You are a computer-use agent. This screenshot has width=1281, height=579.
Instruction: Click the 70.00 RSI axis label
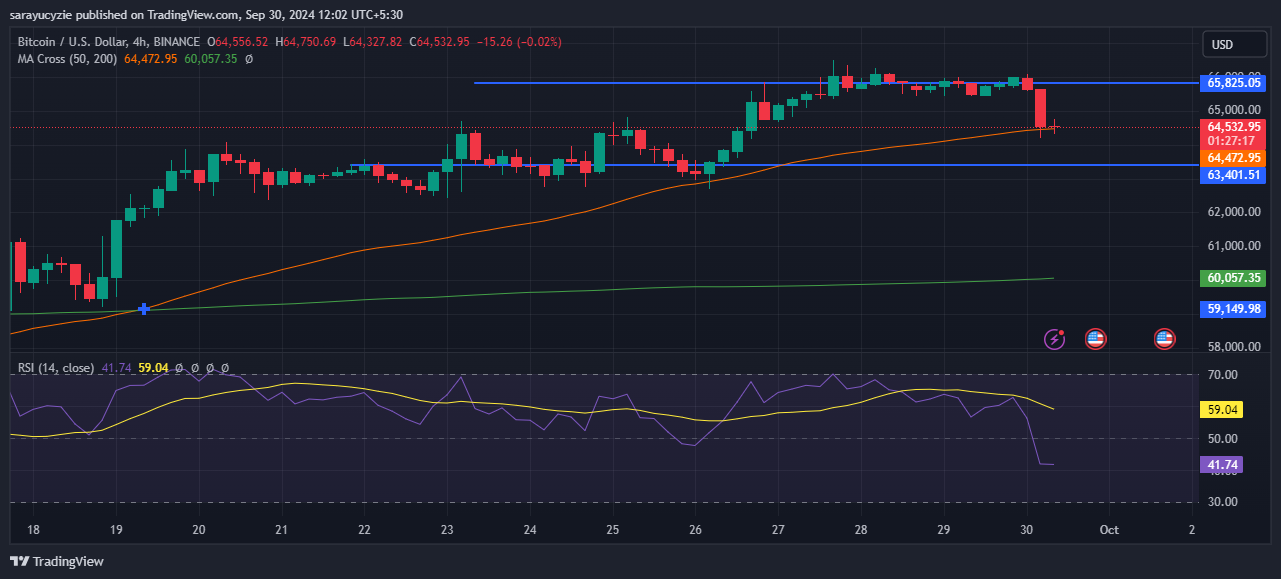coord(1224,375)
